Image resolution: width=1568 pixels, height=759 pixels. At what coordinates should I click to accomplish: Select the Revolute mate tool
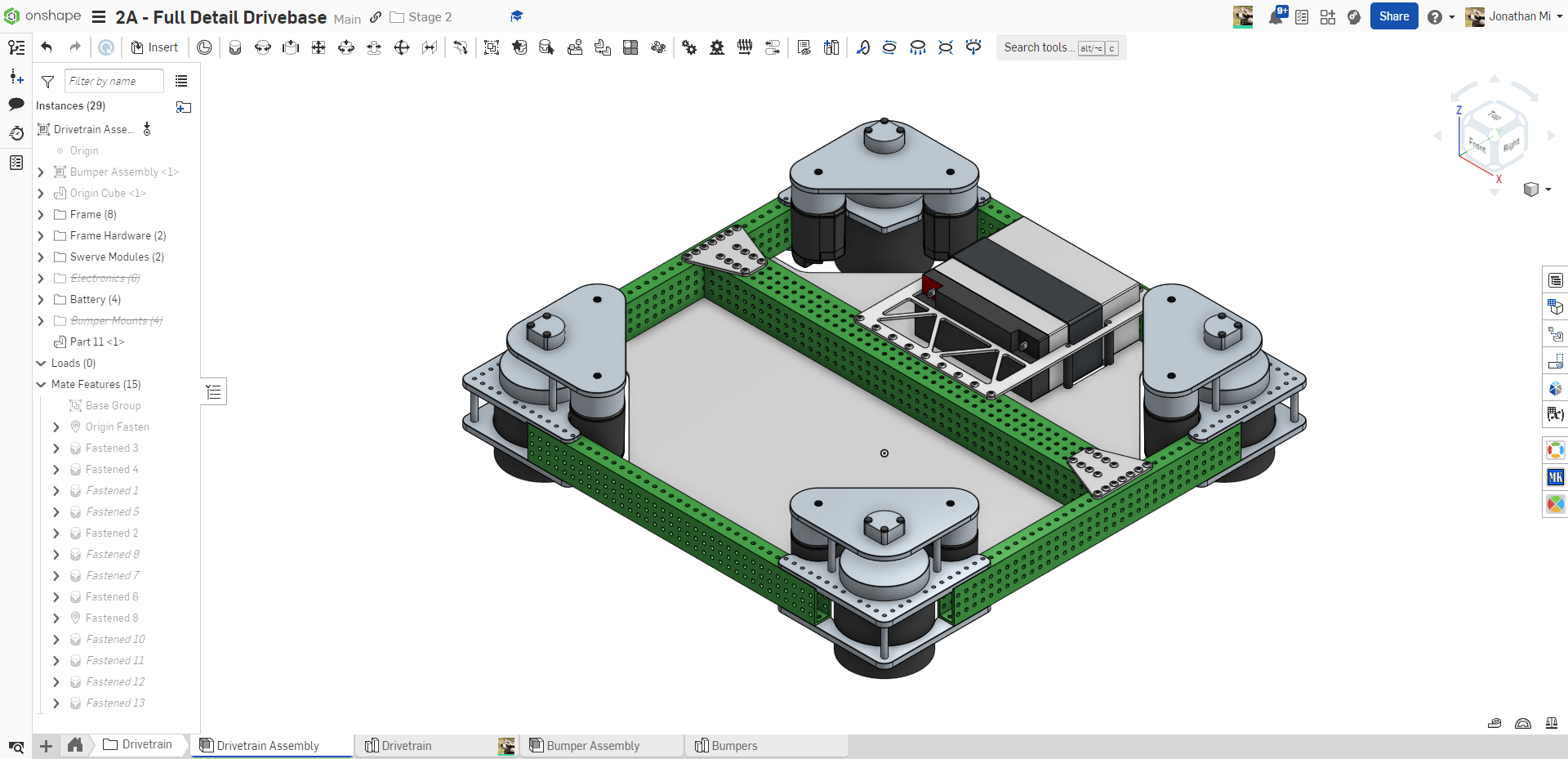click(263, 47)
